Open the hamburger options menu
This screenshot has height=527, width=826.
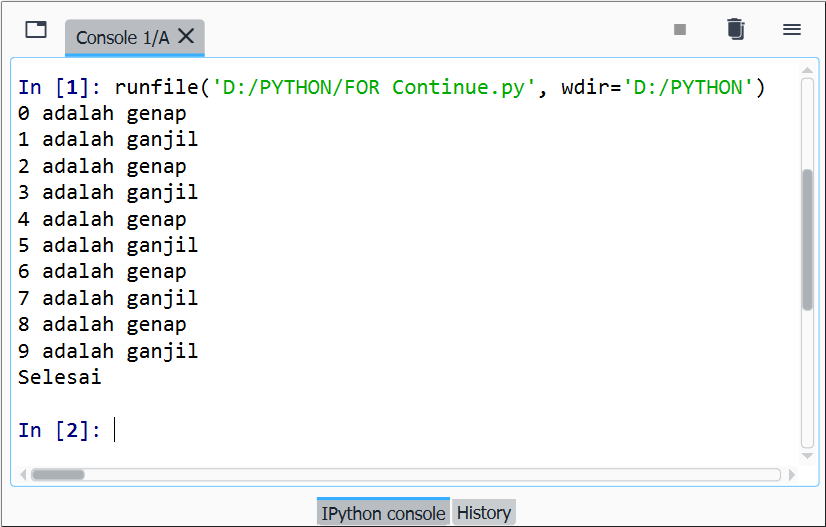point(792,30)
